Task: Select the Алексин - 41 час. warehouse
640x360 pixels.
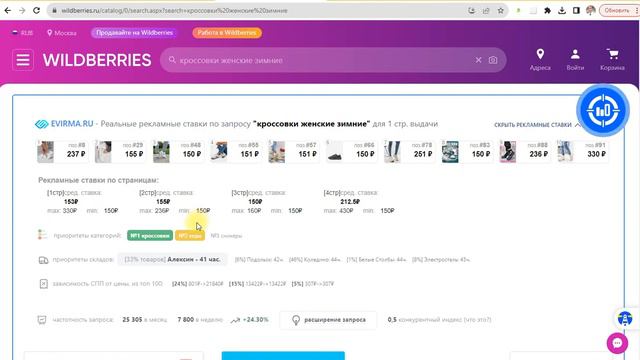Action: point(172,260)
